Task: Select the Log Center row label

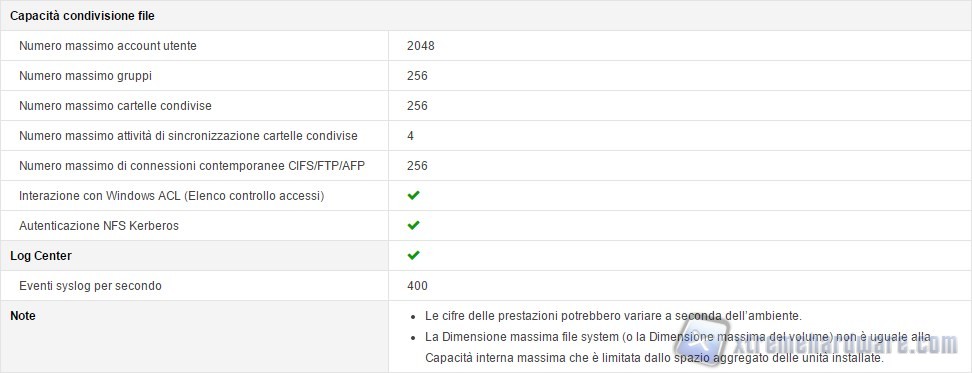Action: tap(41, 256)
